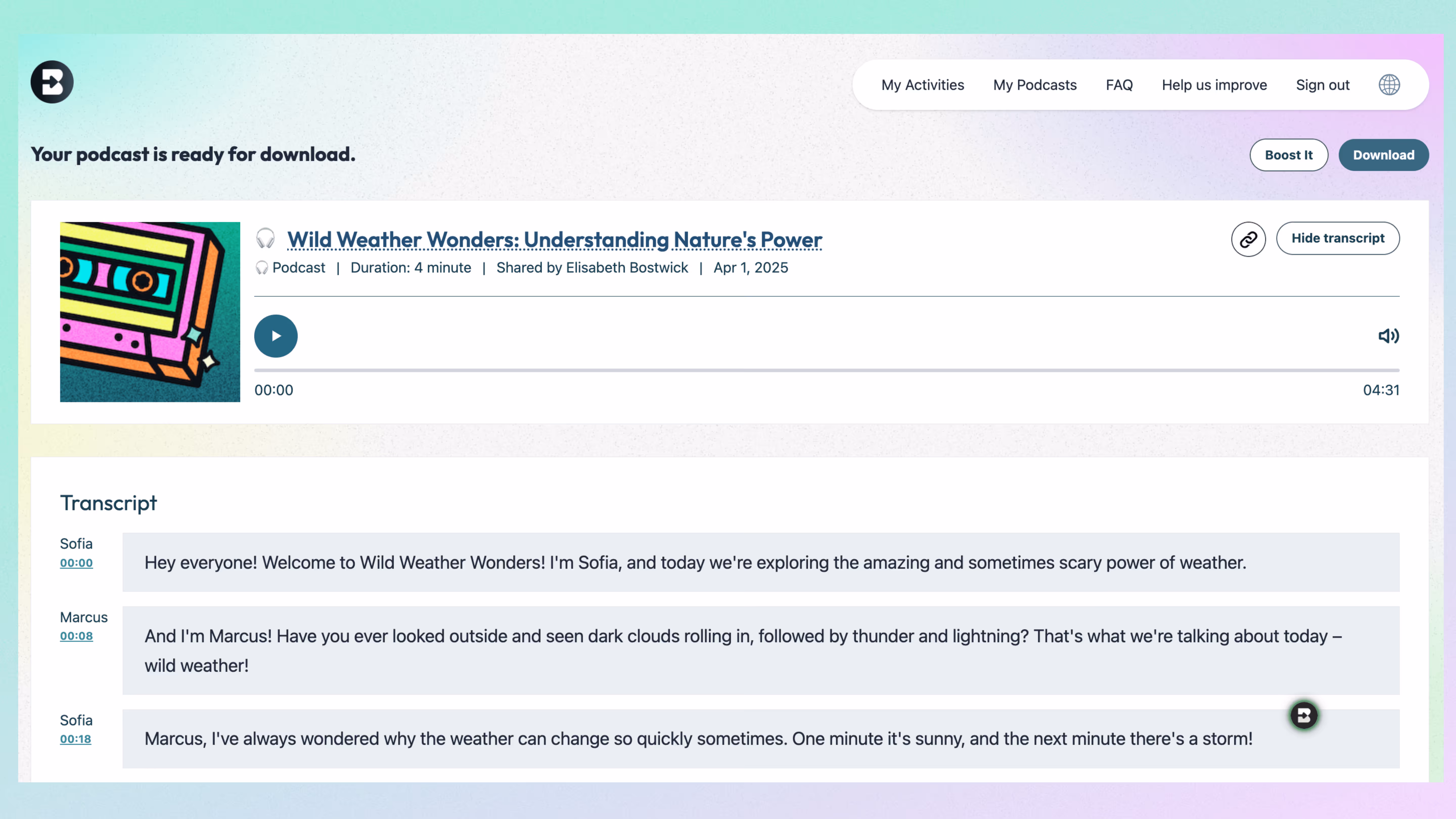The width and height of the screenshot is (1456, 819).
Task: Open the FAQ page
Action: [1119, 85]
